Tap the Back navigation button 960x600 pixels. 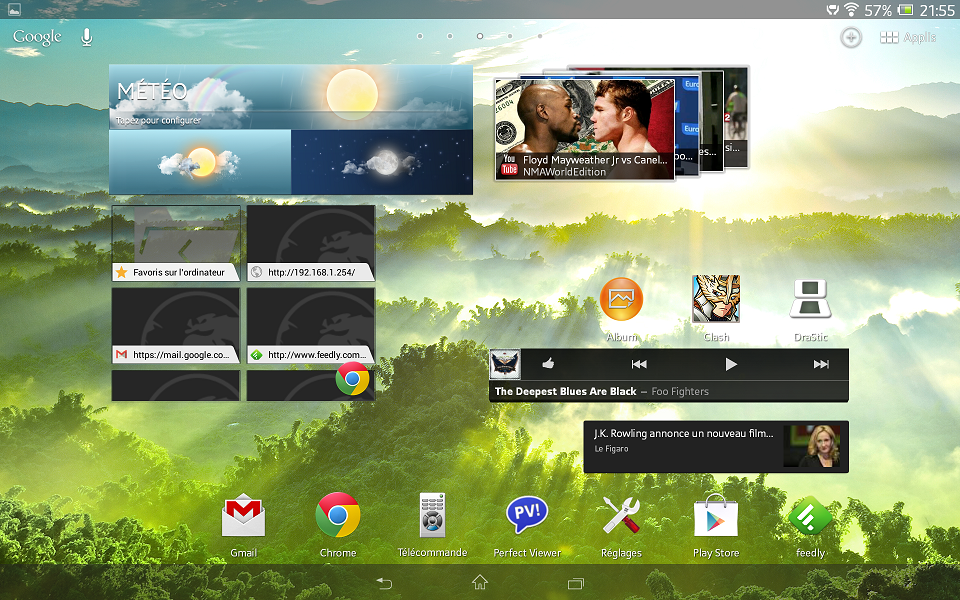pos(384,583)
